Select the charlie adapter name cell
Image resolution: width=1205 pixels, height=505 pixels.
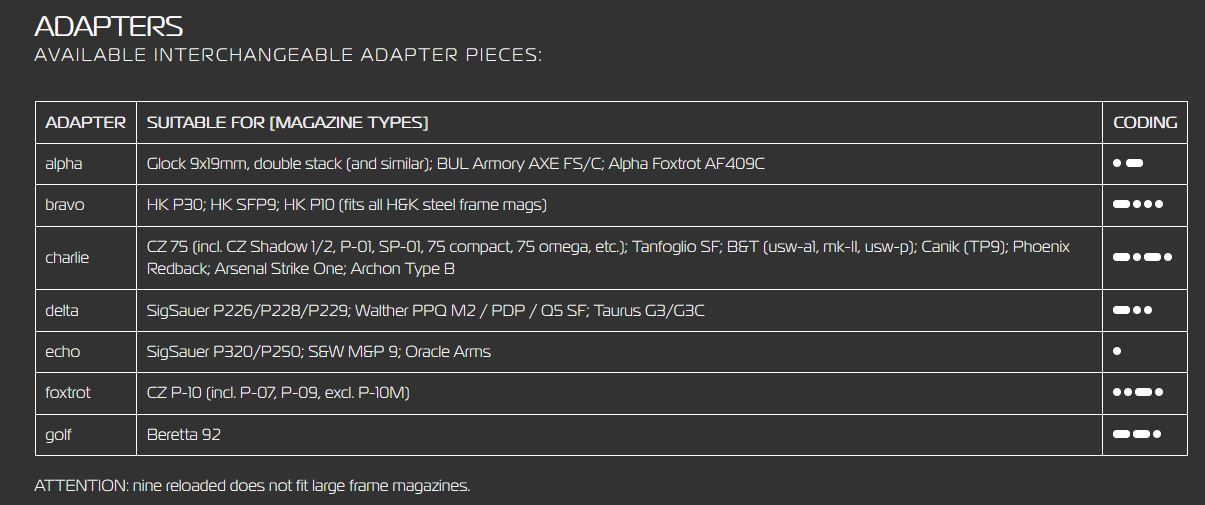tap(67, 257)
